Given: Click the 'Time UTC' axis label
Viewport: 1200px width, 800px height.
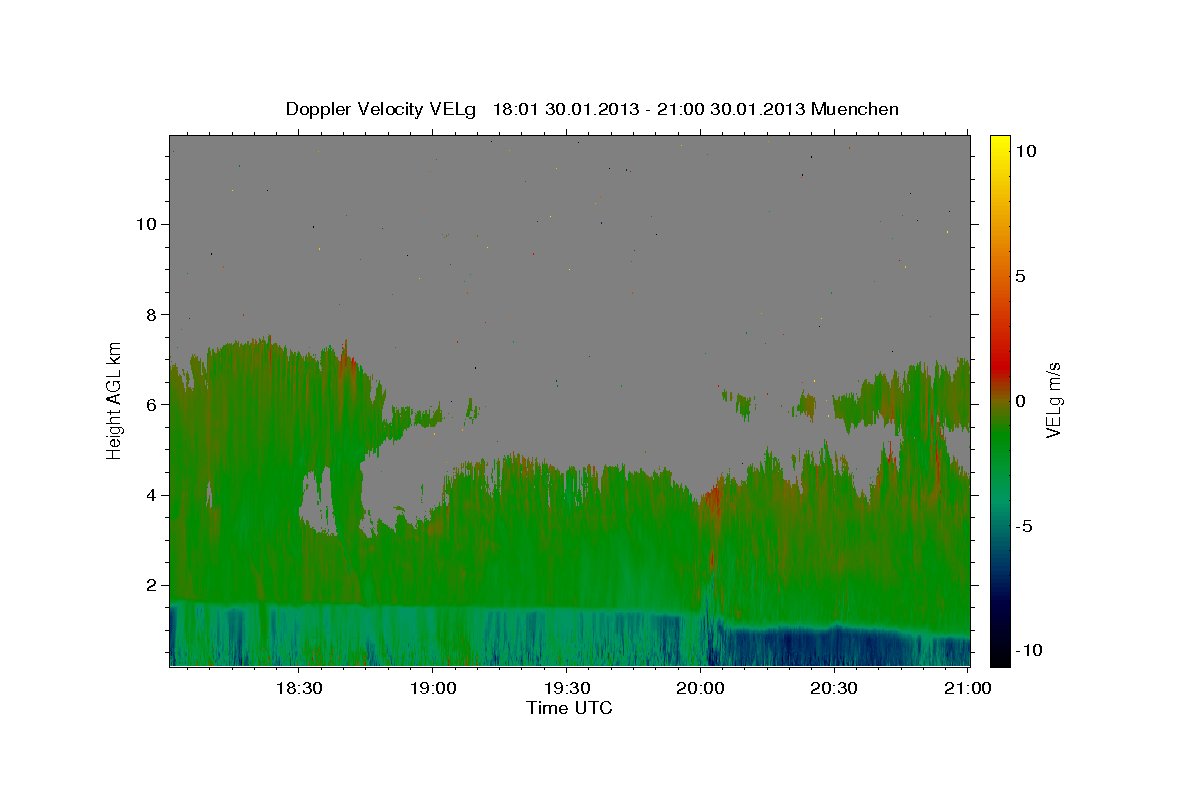Looking at the screenshot, I should 569,708.
